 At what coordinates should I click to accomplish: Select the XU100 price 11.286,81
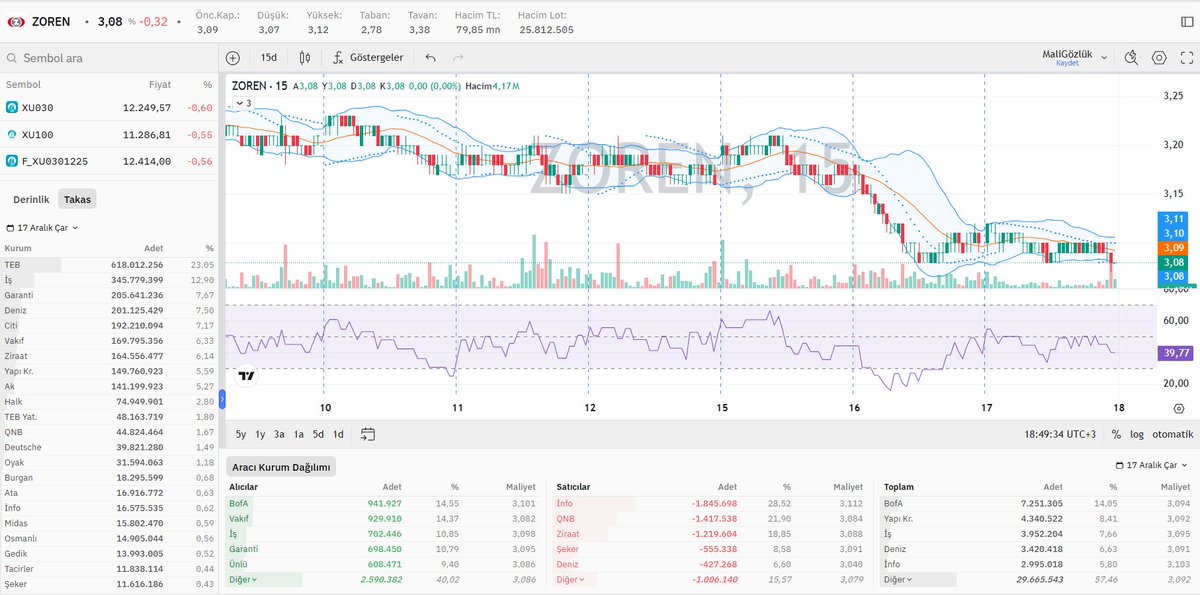(147, 134)
